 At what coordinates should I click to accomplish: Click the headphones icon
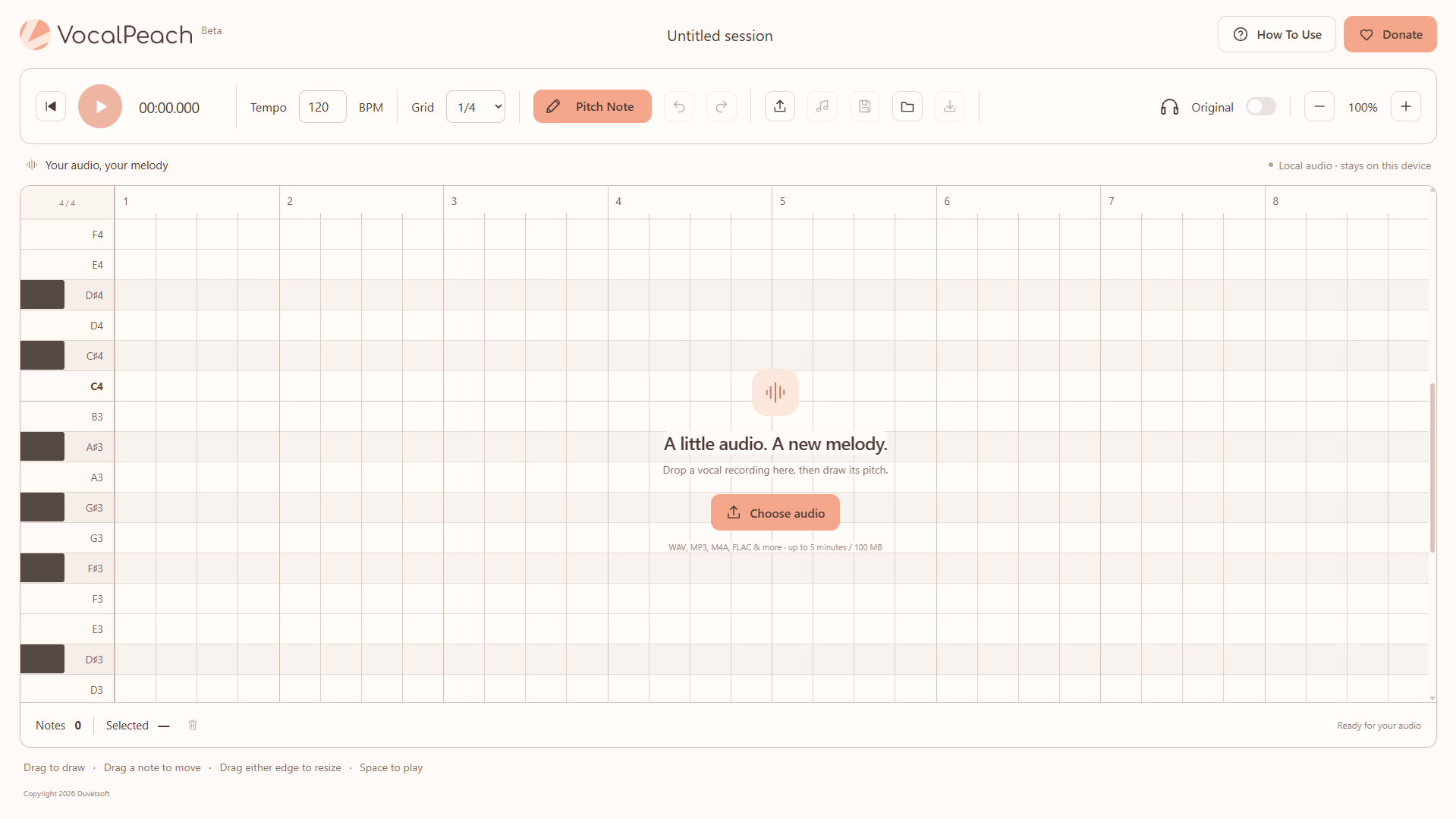1169,107
